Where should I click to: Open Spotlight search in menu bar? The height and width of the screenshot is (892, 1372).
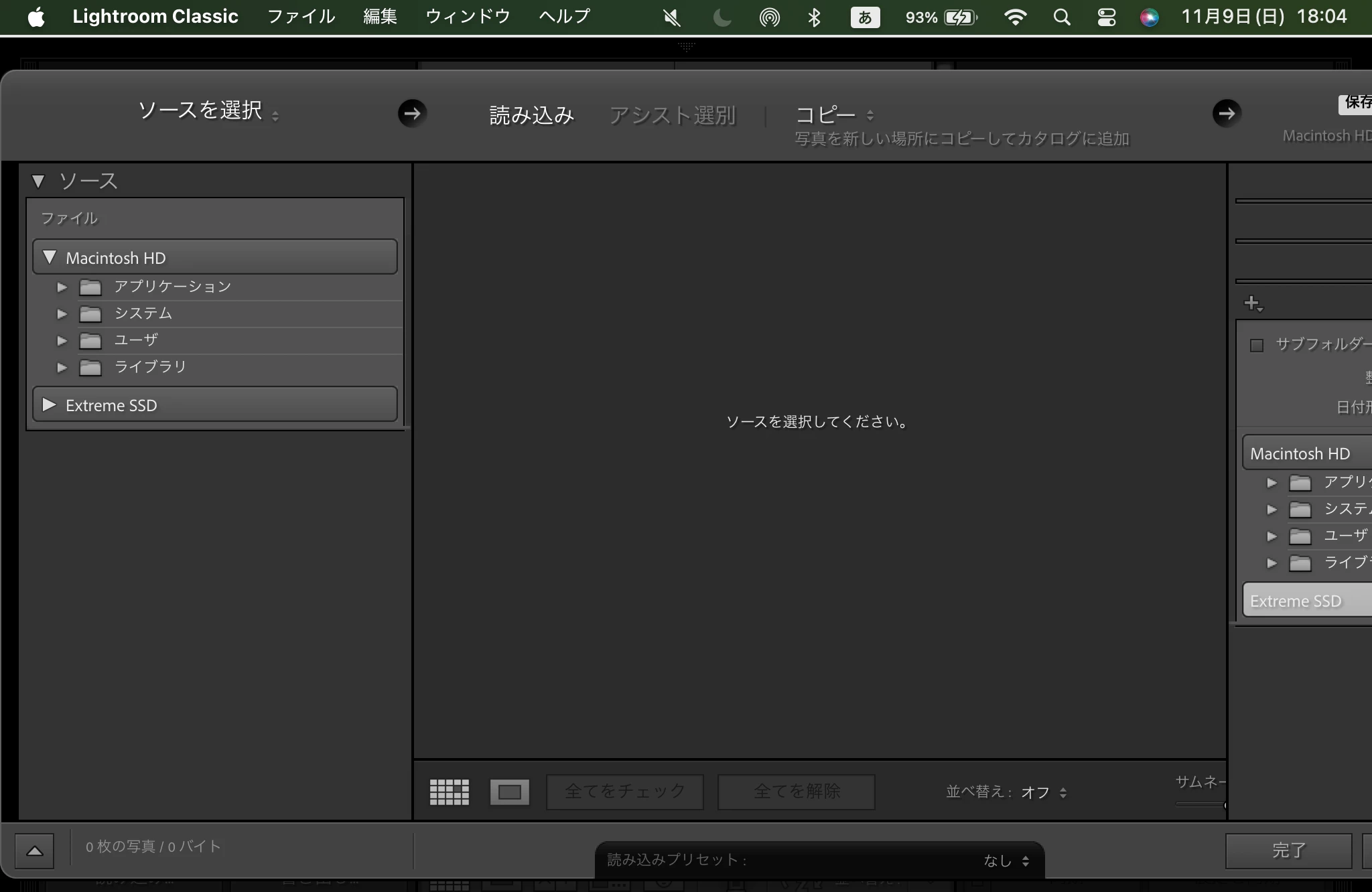(x=1061, y=17)
